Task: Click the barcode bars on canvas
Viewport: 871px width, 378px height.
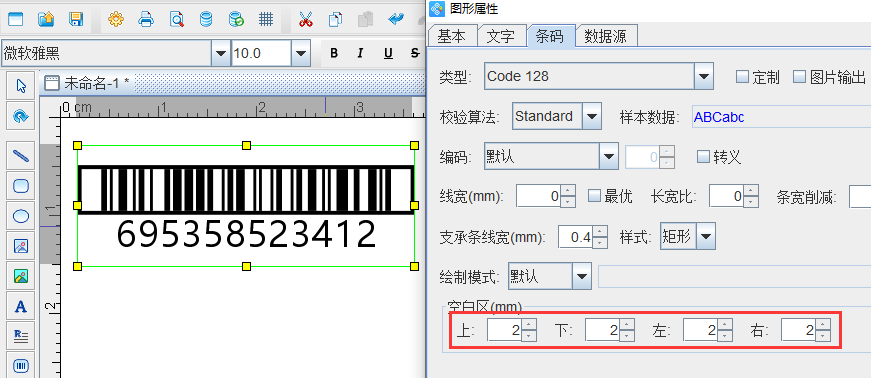Action: [x=246, y=190]
